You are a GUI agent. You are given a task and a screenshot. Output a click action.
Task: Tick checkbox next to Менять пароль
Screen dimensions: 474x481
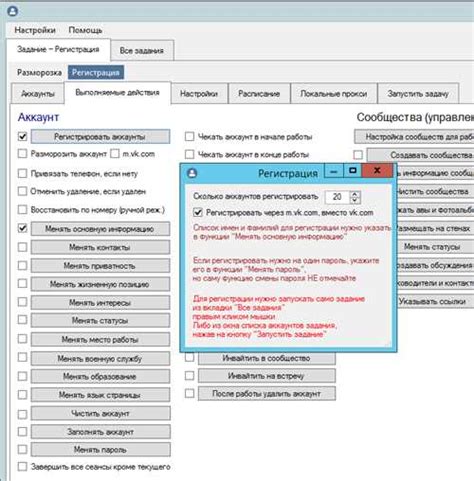pyautogui.click(x=22, y=449)
